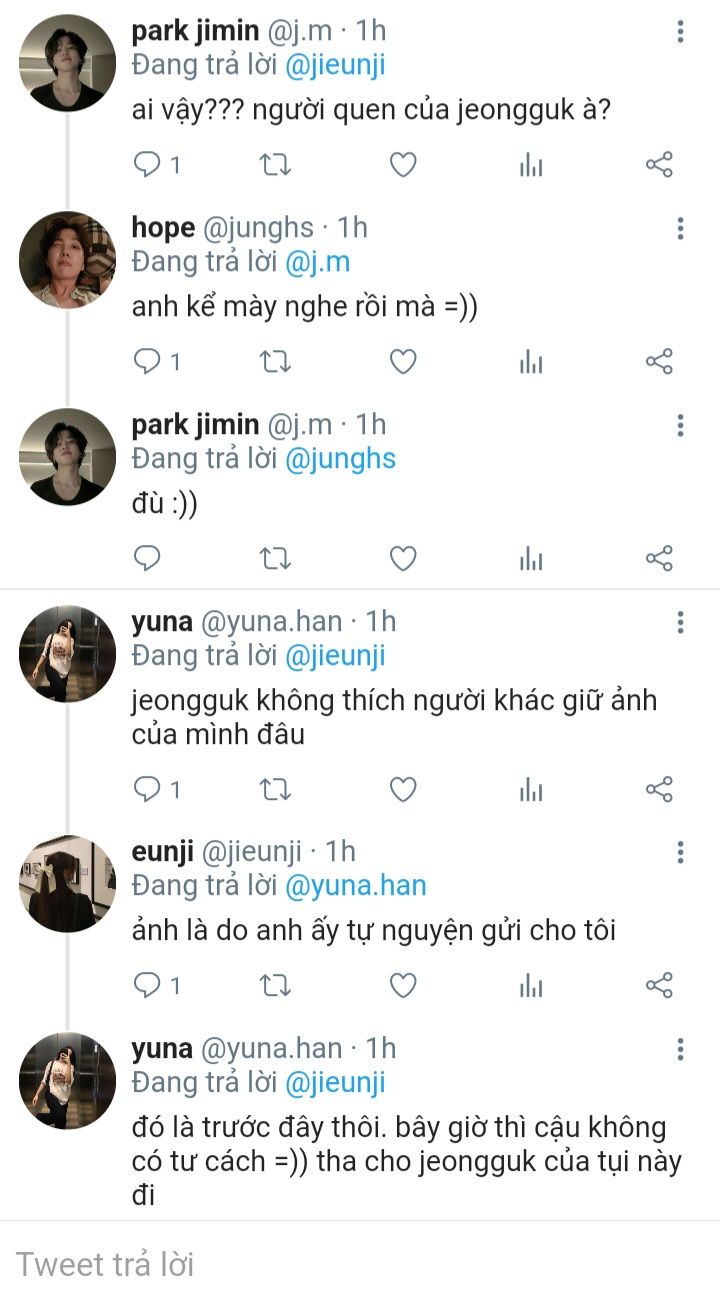Open more options on hope's tweet
The width and height of the screenshot is (720, 1308).
[680, 228]
